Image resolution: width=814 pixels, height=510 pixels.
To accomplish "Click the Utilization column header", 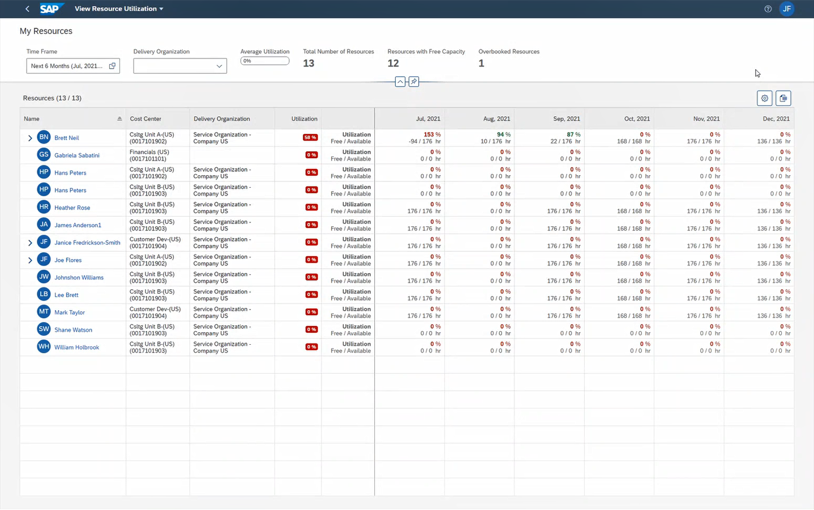I will [298, 119].
